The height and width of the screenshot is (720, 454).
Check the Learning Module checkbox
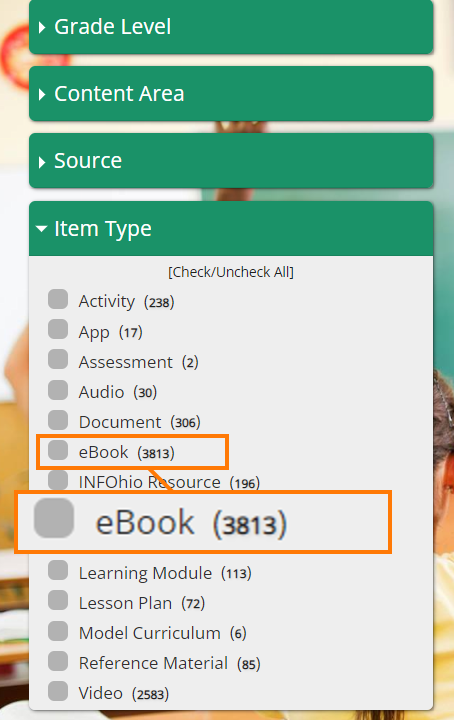58,570
